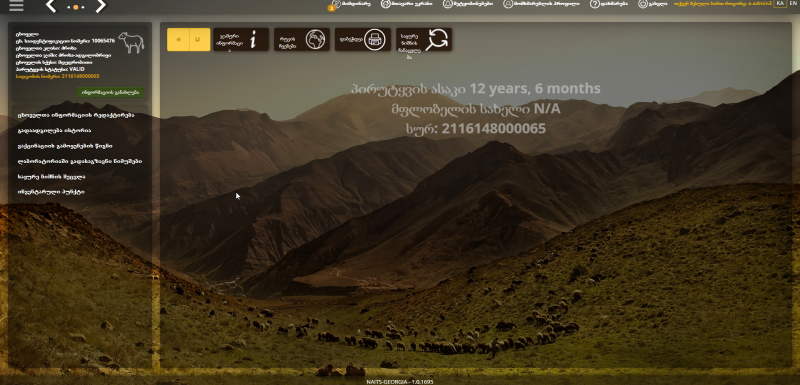This screenshot has width=800, height=385.
Task: Click the green button in animal panel
Action: coord(111,92)
